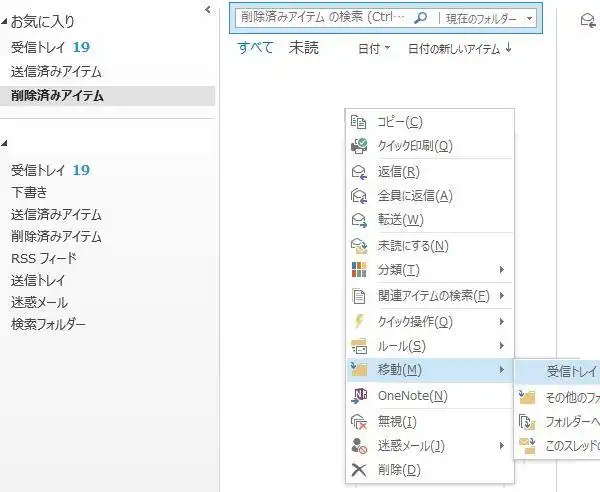Image resolution: width=600 pixels, height=492 pixels.
Task: Show 未読 unread messages filter
Action: (x=304, y=48)
